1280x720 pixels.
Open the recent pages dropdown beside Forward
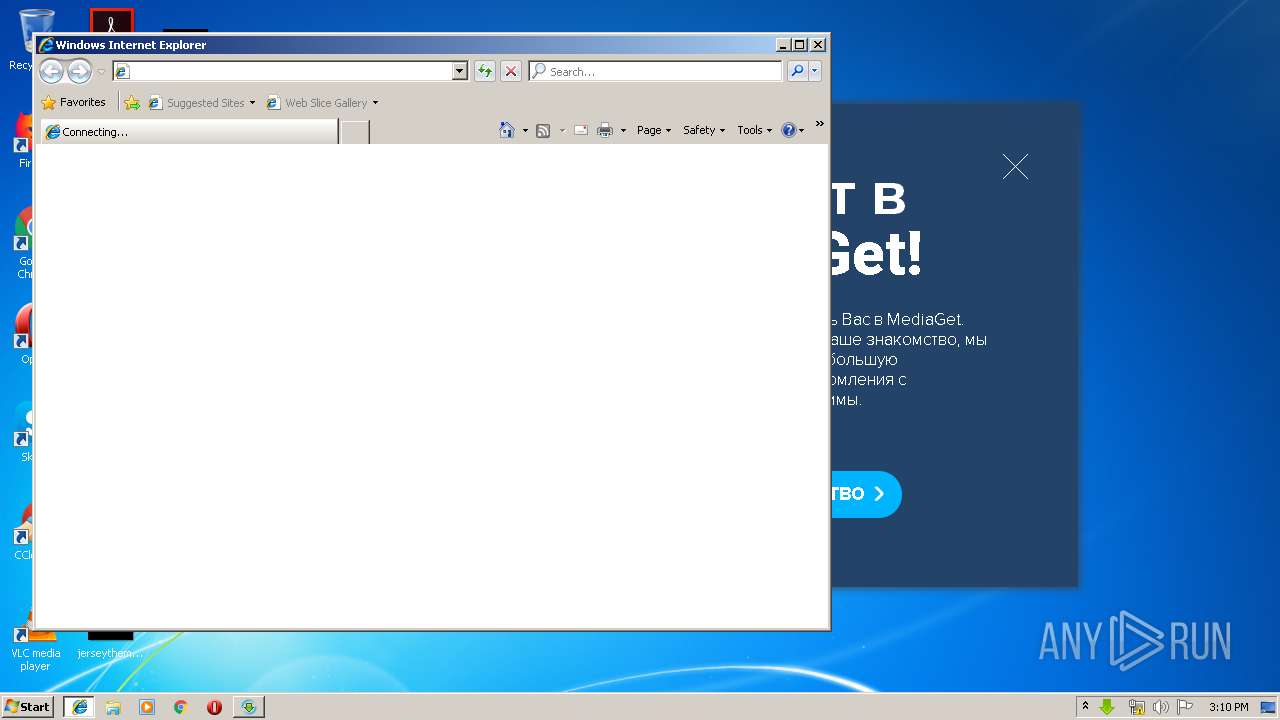tap(101, 72)
